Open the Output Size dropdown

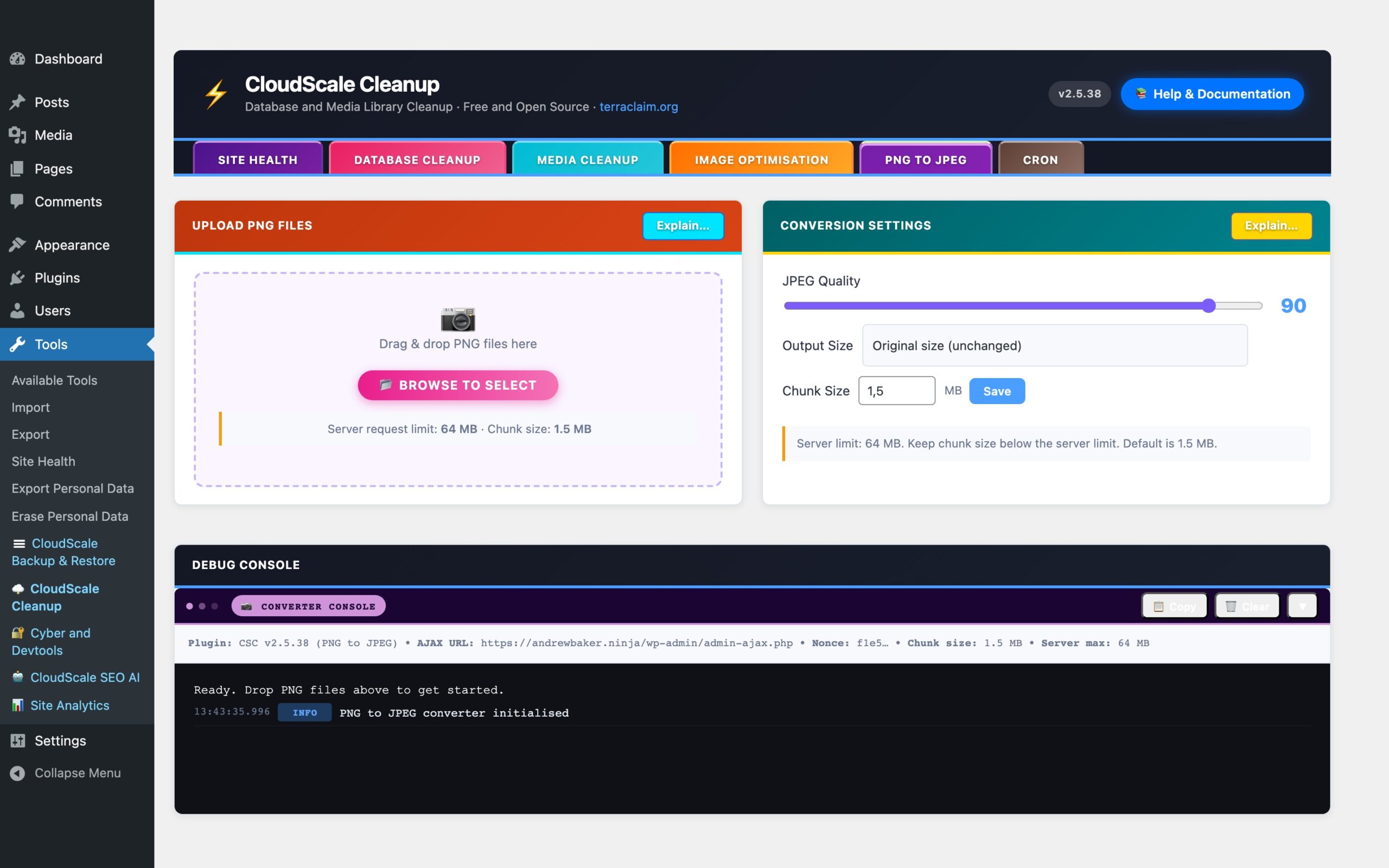tap(1054, 346)
